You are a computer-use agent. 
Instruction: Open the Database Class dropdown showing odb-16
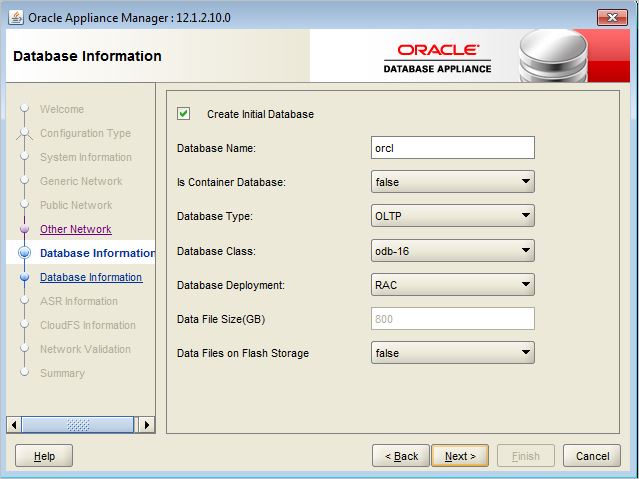click(x=453, y=250)
